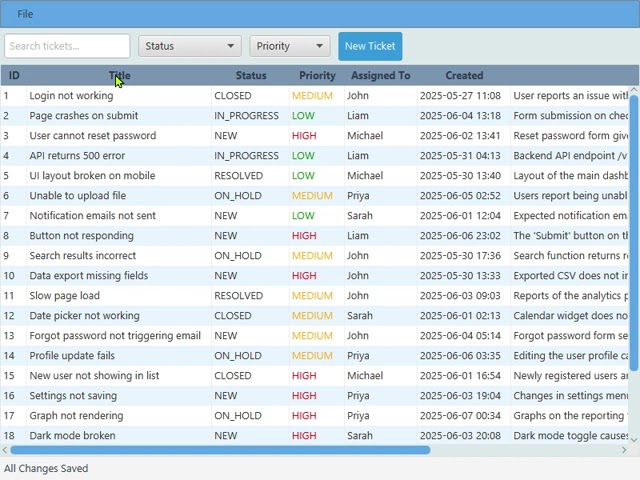Click the vertical scrollbar thumb
The image size is (640, 480).
click(634, 233)
